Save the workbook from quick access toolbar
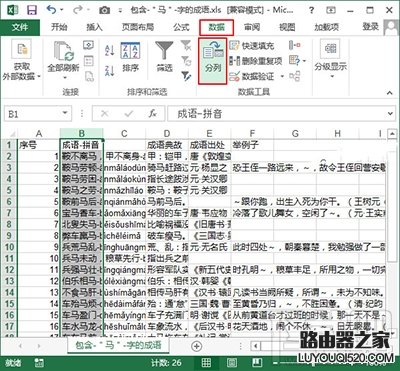 coord(32,10)
